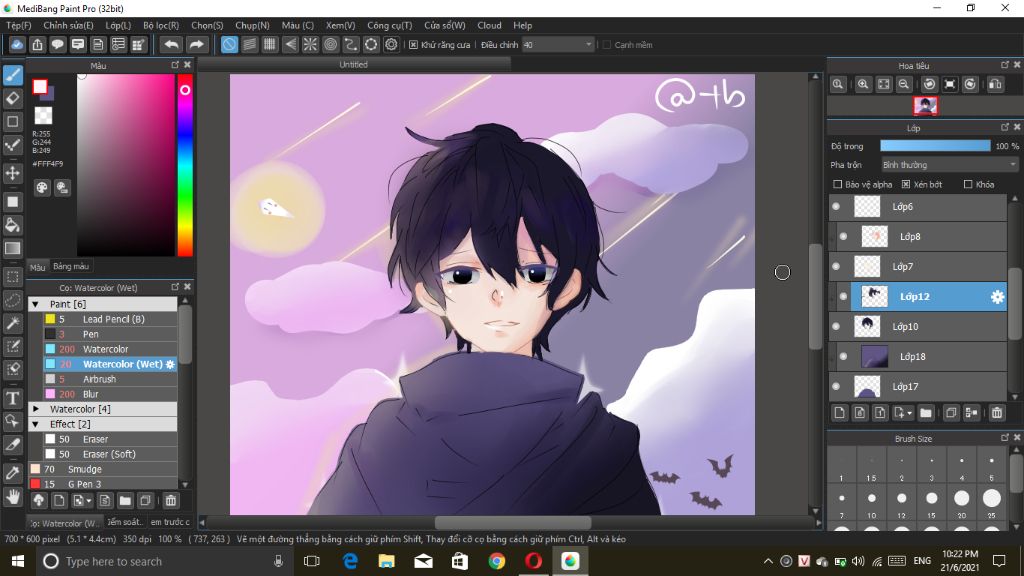Hide the Lớp10 layer
The width and height of the screenshot is (1024, 576).
click(x=836, y=327)
